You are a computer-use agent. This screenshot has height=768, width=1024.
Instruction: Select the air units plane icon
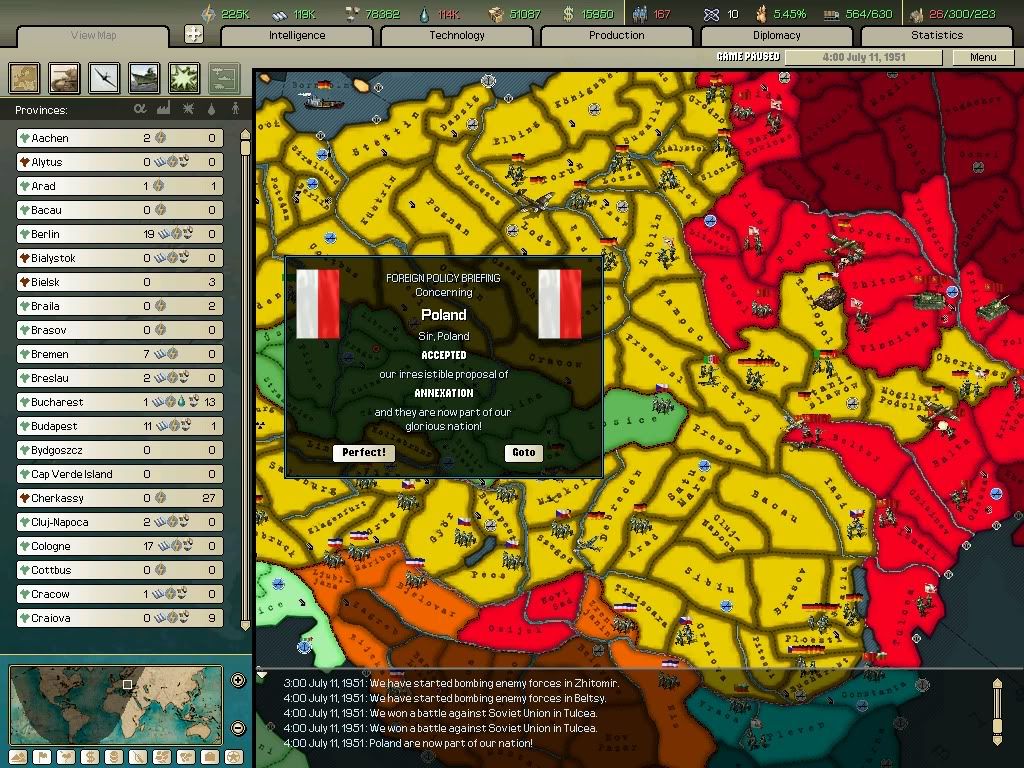[105, 78]
